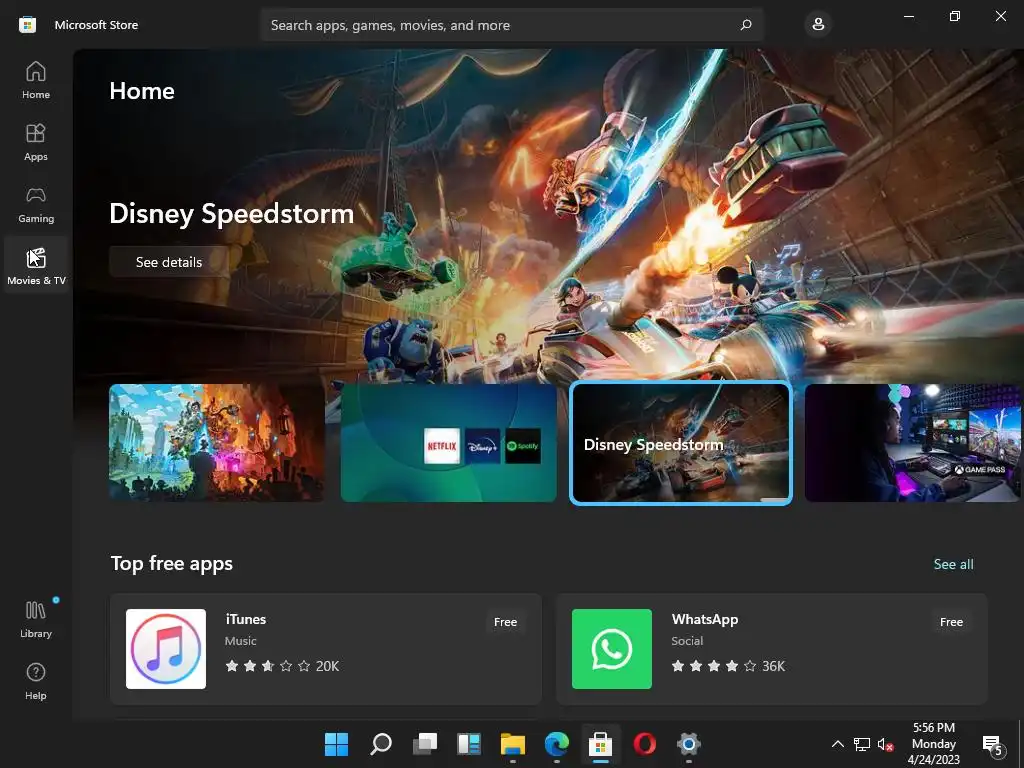The width and height of the screenshot is (1024, 768).
Task: Open File Explorer from taskbar
Action: pyautogui.click(x=513, y=744)
